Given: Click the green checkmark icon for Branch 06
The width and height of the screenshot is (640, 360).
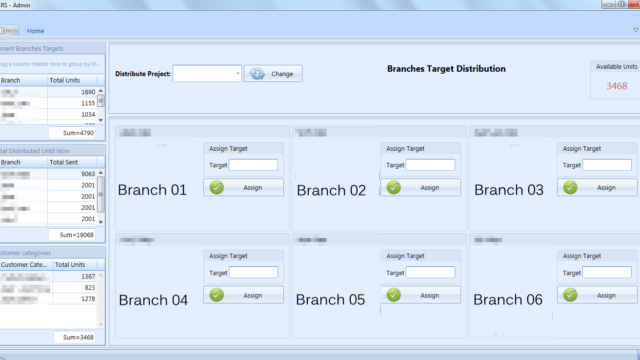Looking at the screenshot, I should click(570, 295).
